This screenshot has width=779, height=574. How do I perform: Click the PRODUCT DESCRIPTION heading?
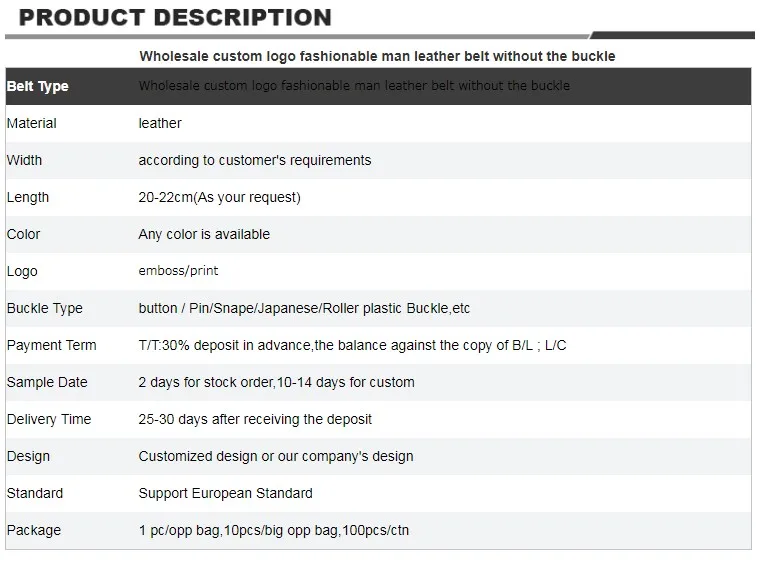click(x=175, y=17)
